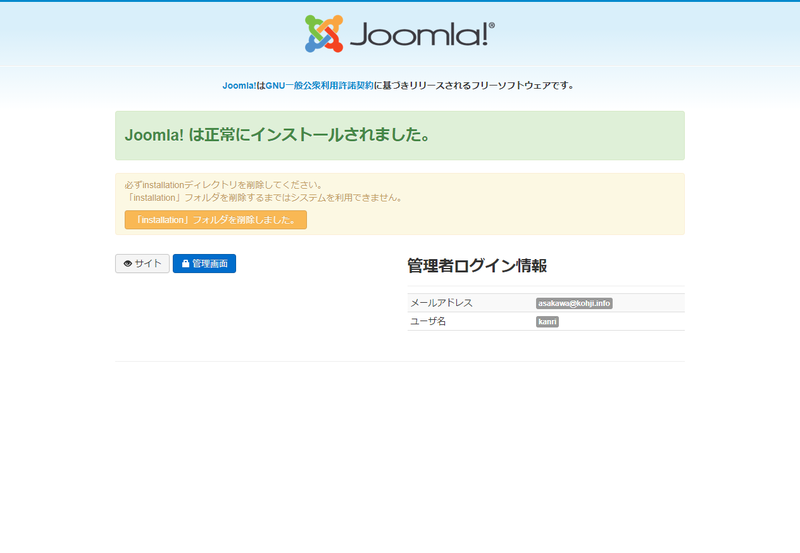
Task: Open the GNU一般公衆利用許諾契約 license link
Action: 319,86
